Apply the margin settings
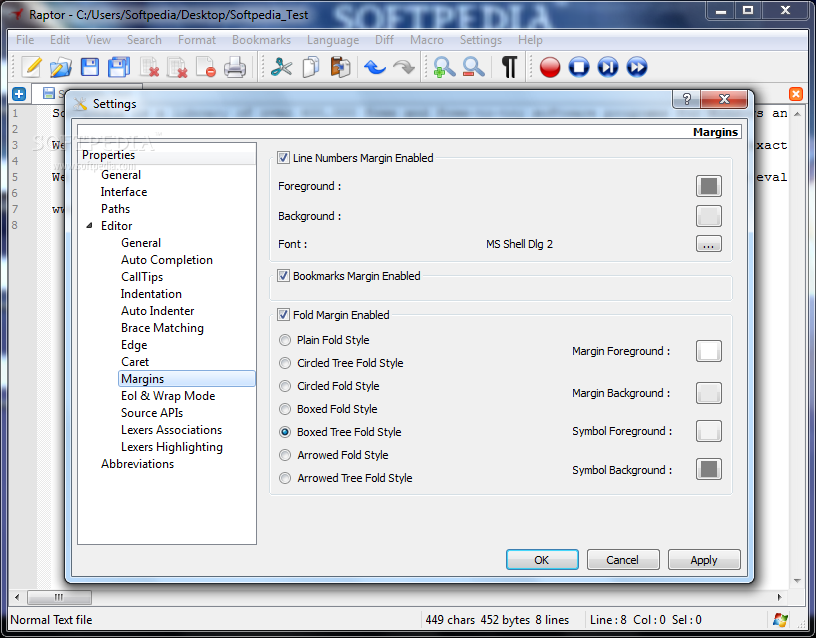The image size is (816, 638). [x=704, y=559]
